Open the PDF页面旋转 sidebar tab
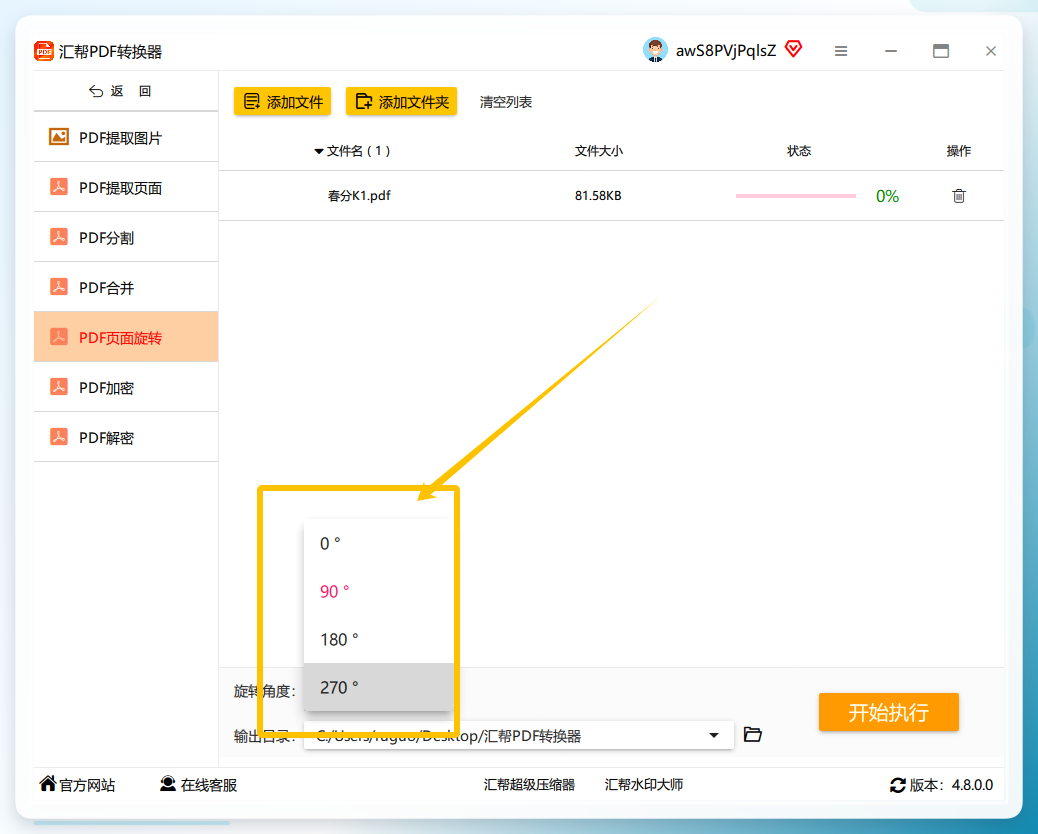This screenshot has width=1038, height=834. click(126, 337)
